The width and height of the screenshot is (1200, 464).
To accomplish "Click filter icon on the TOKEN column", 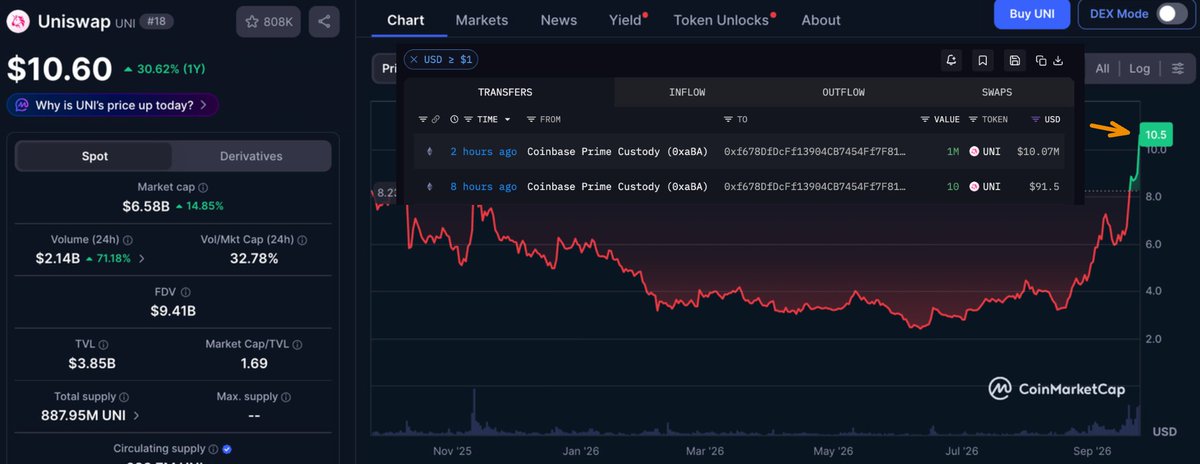I will [974, 119].
